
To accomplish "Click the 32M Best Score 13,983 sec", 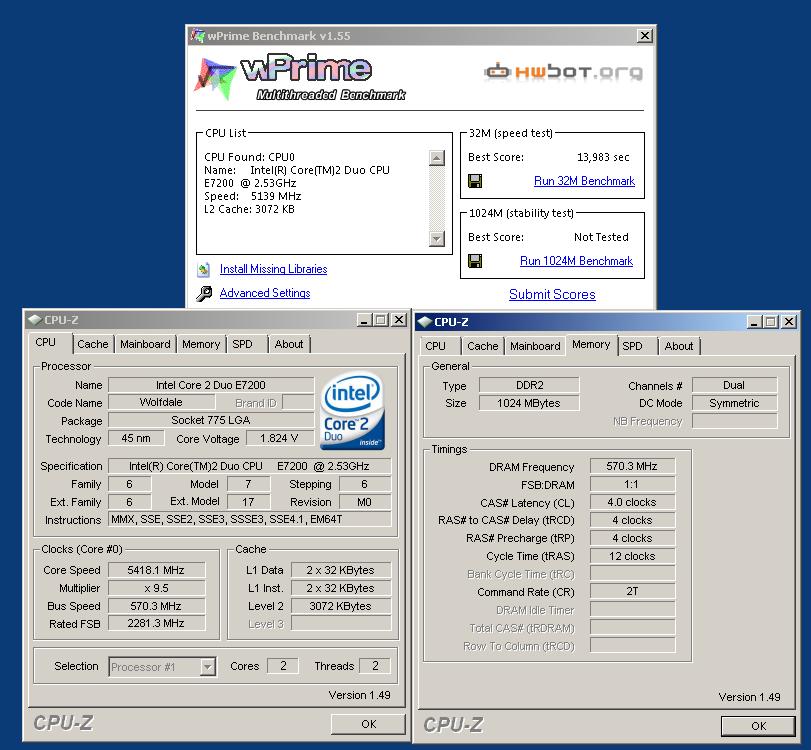I will click(603, 157).
